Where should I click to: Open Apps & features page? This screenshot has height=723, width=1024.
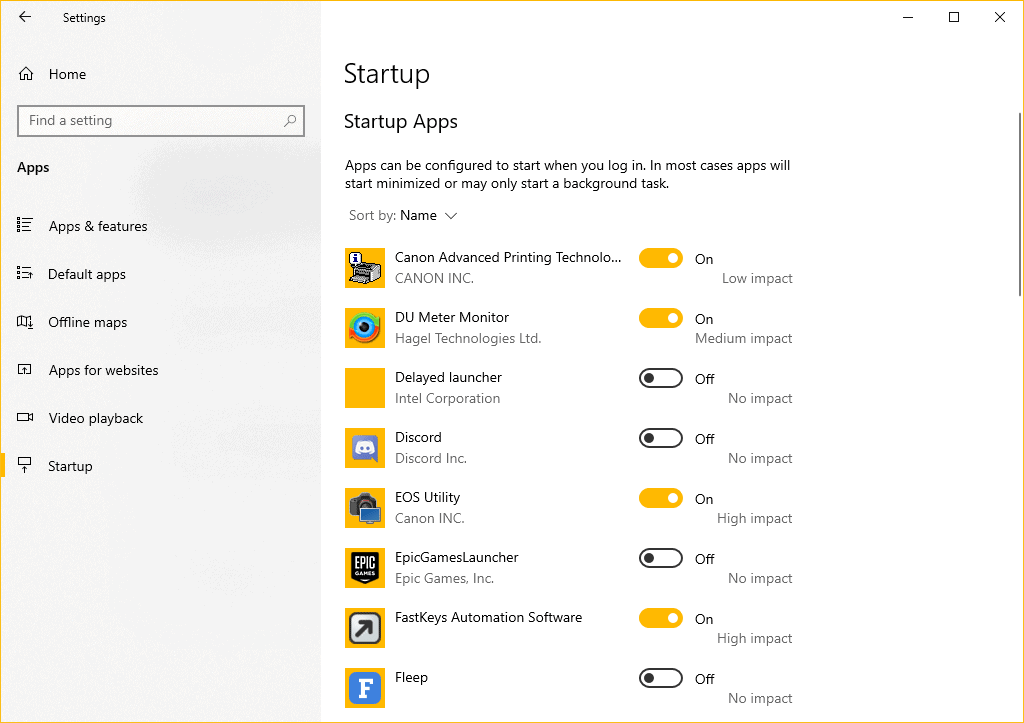(x=98, y=227)
